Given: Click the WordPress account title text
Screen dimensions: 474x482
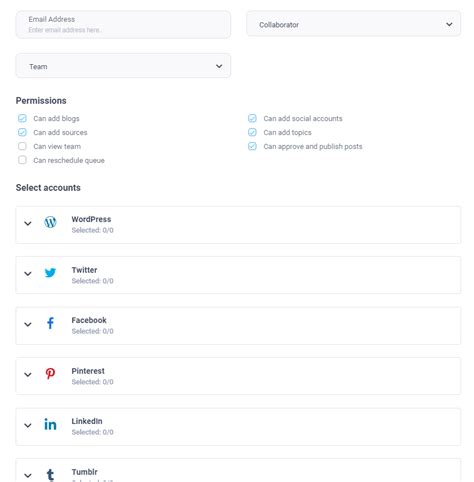Looking at the screenshot, I should [x=91, y=219].
